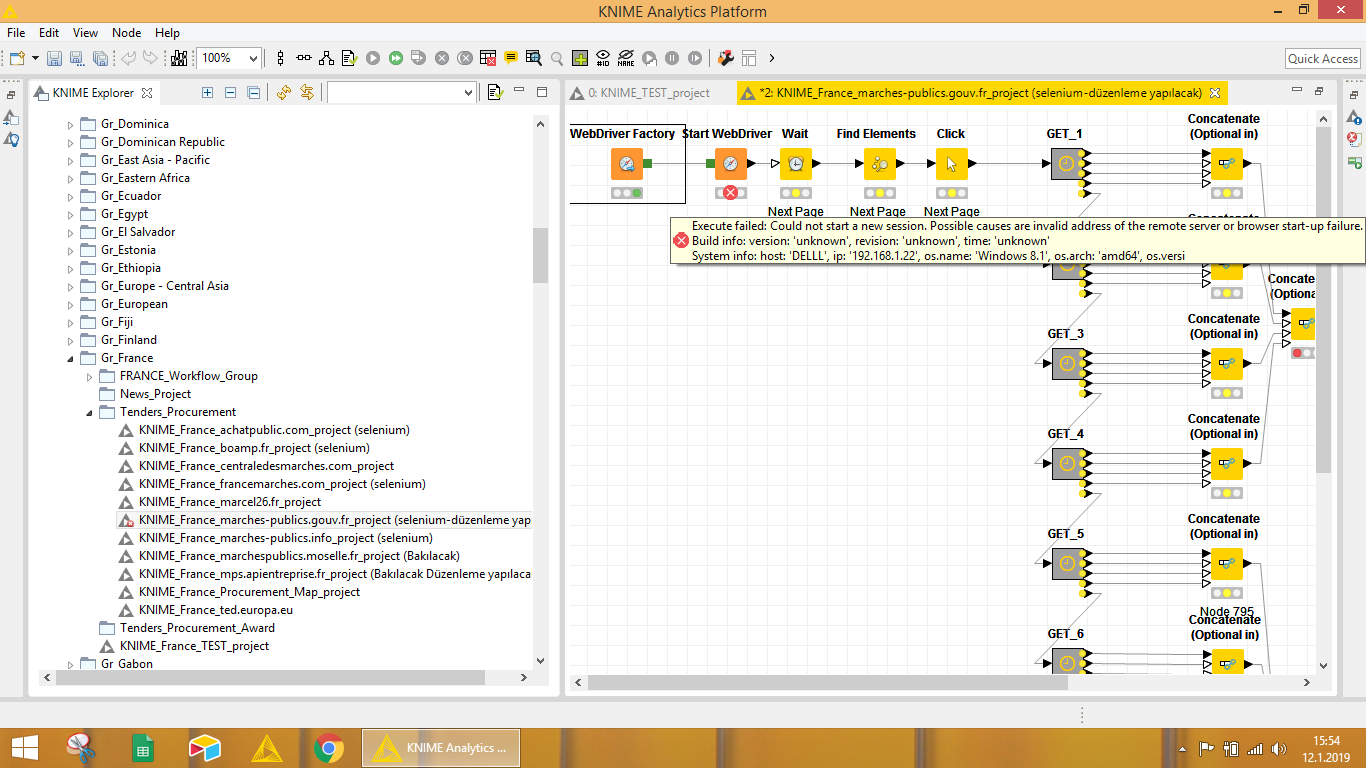Toggle node ID visibility (#ID)

point(603,58)
